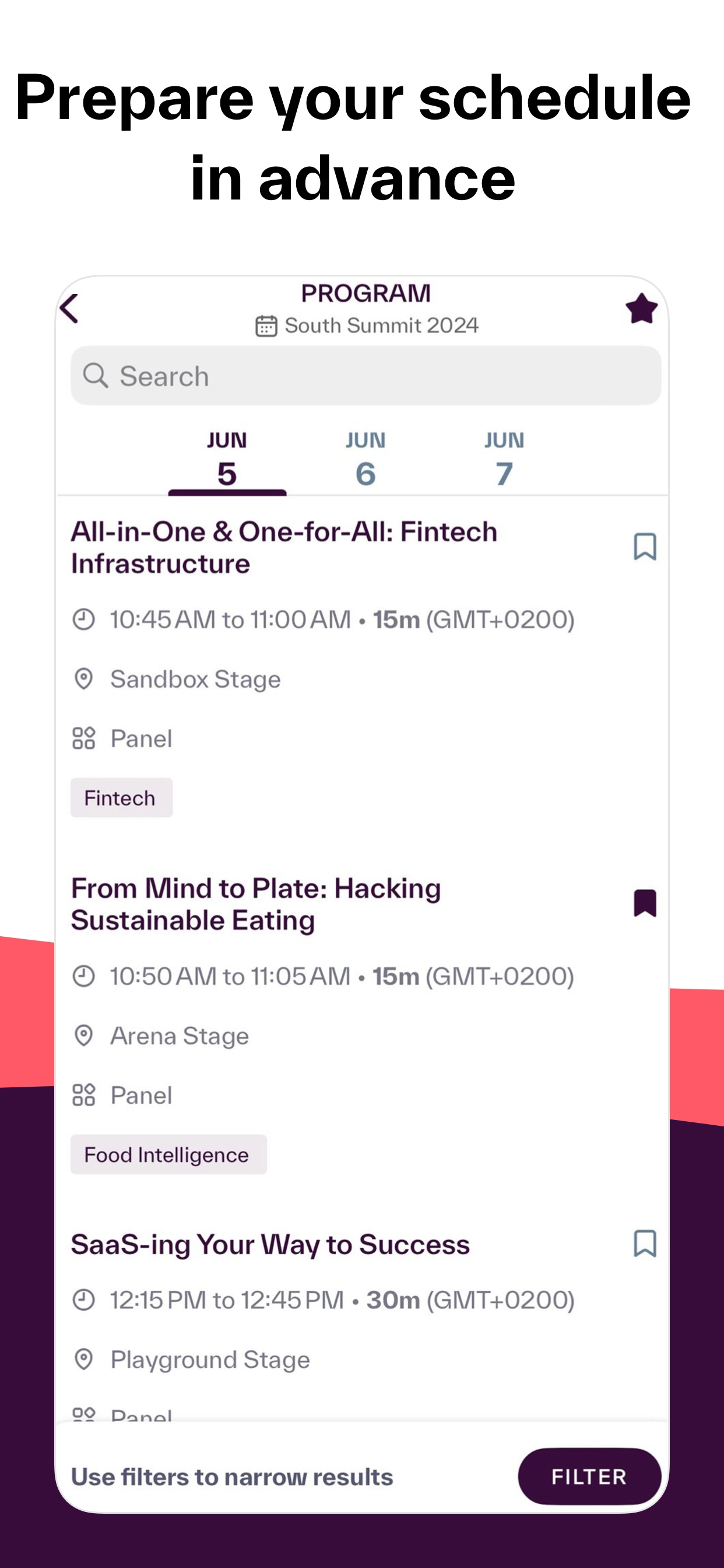
Task: Click the search magnifier icon
Action: 96,376
